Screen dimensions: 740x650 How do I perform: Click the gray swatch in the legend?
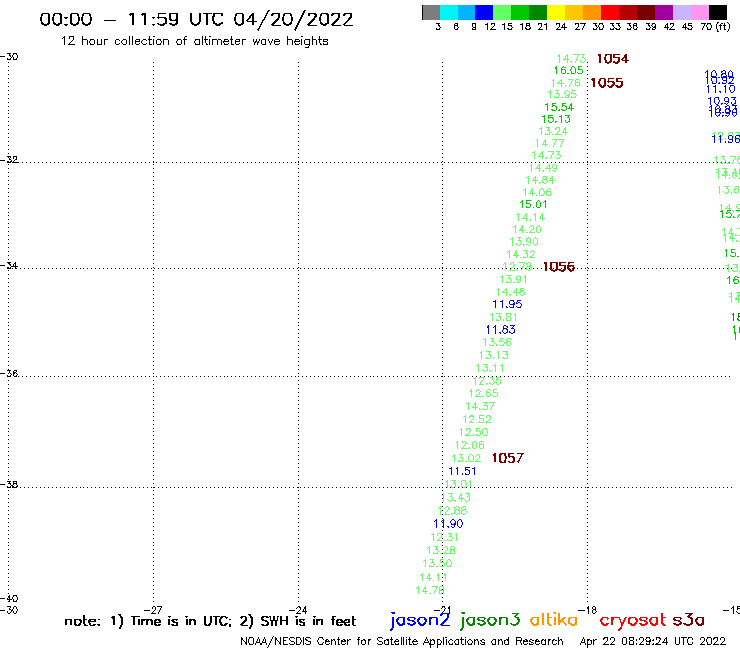click(x=431, y=12)
